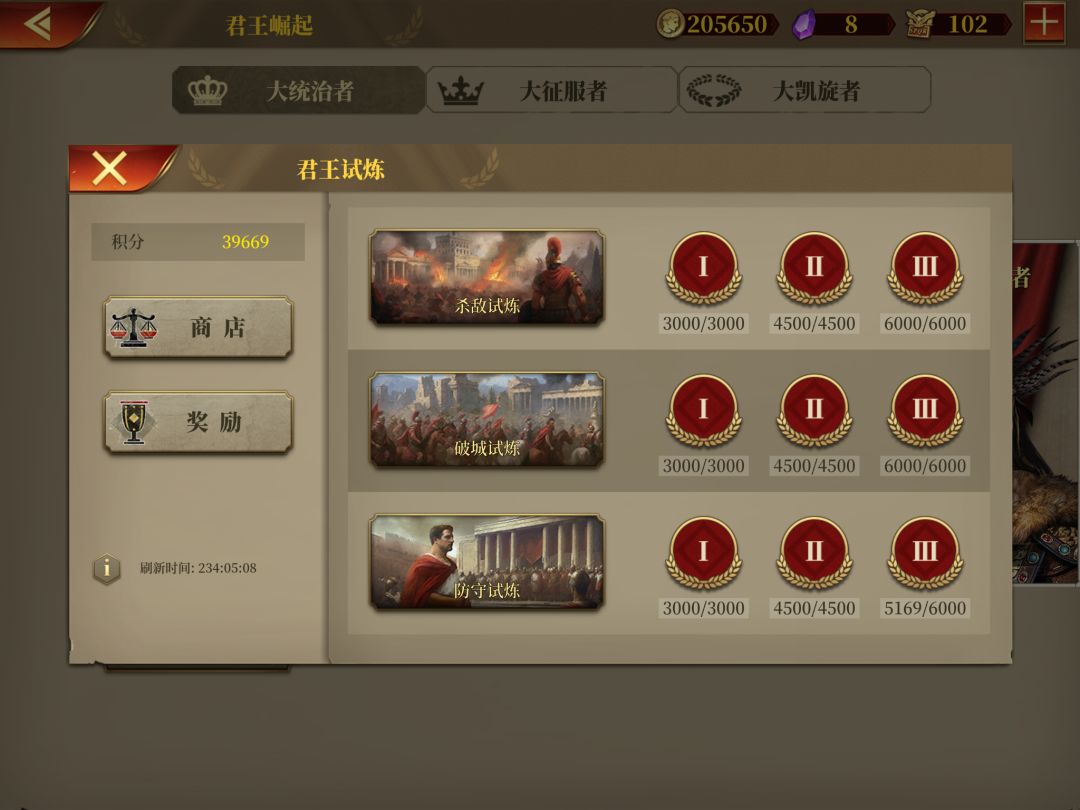Select medal III for 杀敌试炼
The height and width of the screenshot is (810, 1080).
pyautogui.click(x=925, y=269)
